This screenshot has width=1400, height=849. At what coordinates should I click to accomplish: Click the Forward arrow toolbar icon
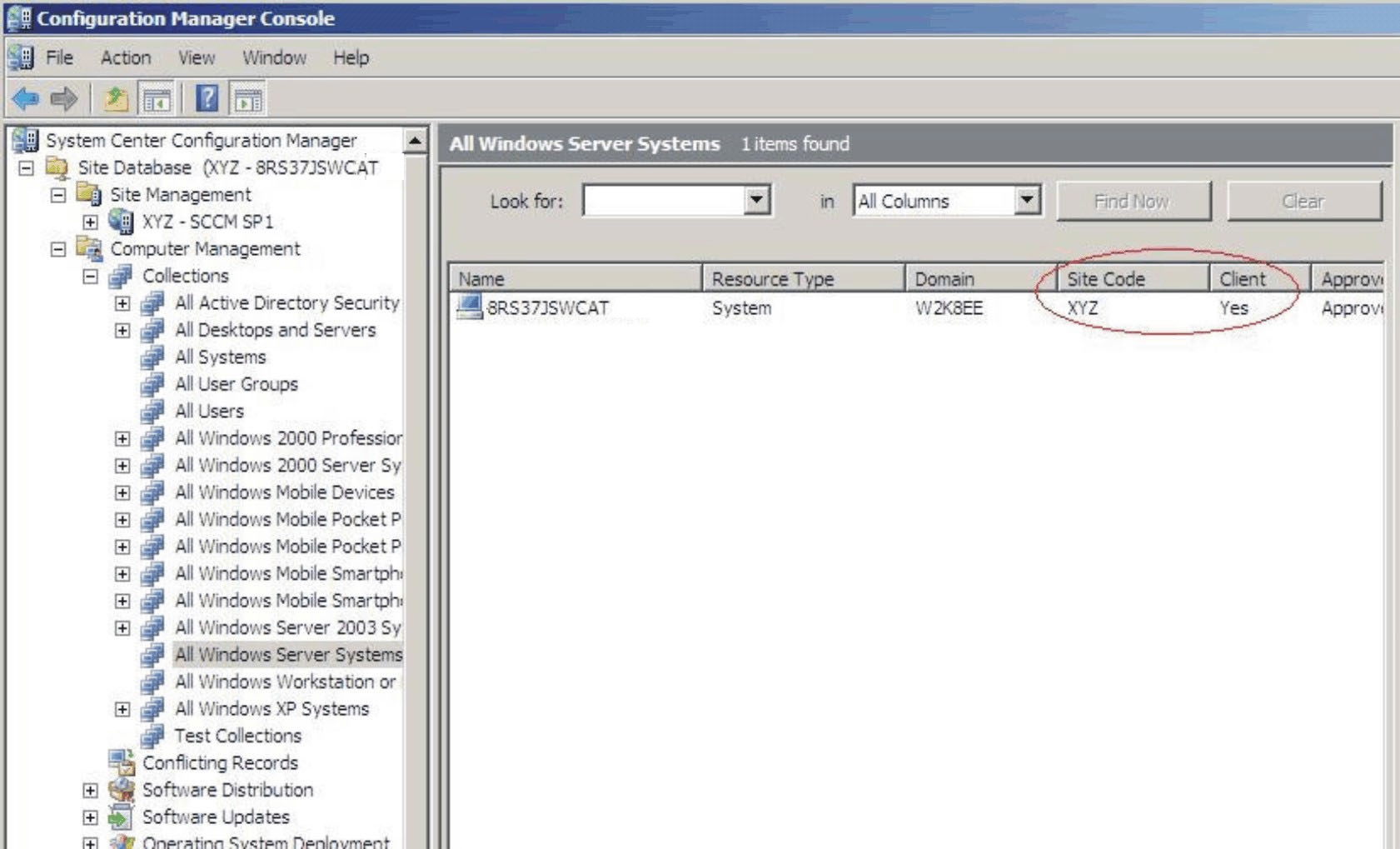pyautogui.click(x=64, y=99)
